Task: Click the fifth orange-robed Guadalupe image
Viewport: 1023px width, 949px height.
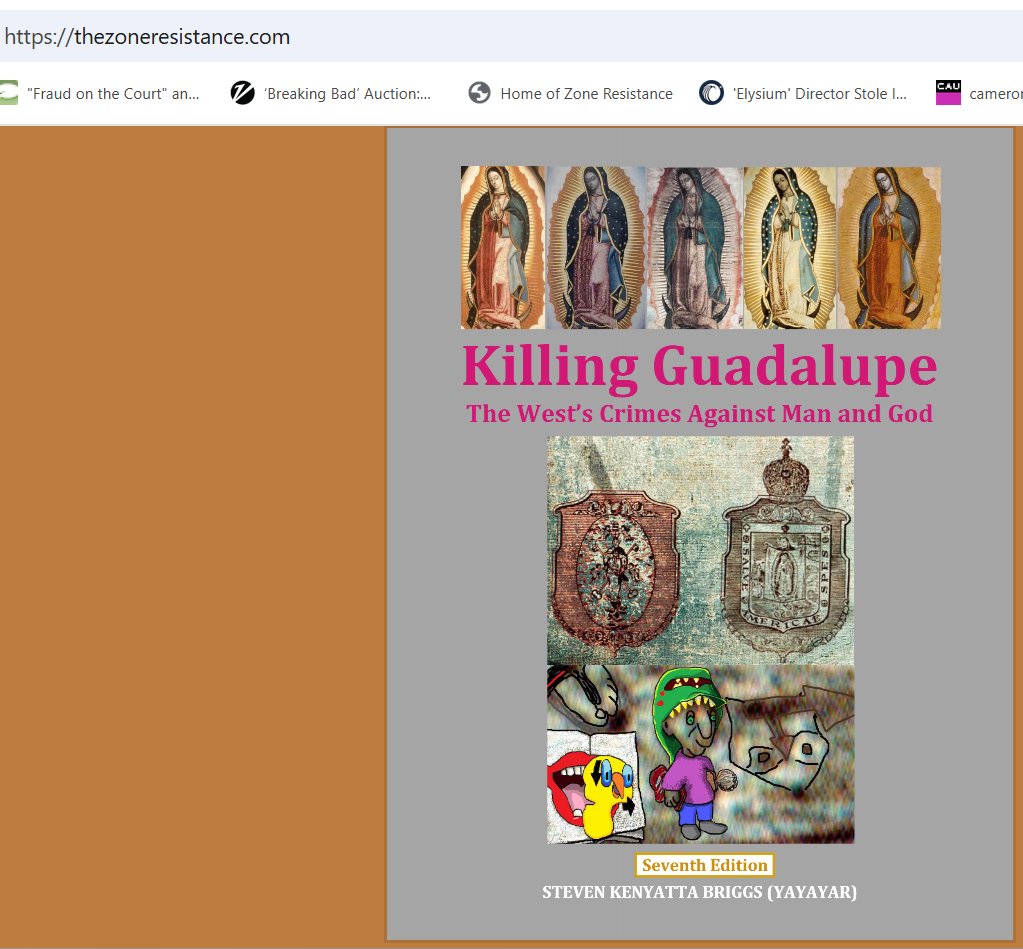Action: pyautogui.click(x=889, y=247)
